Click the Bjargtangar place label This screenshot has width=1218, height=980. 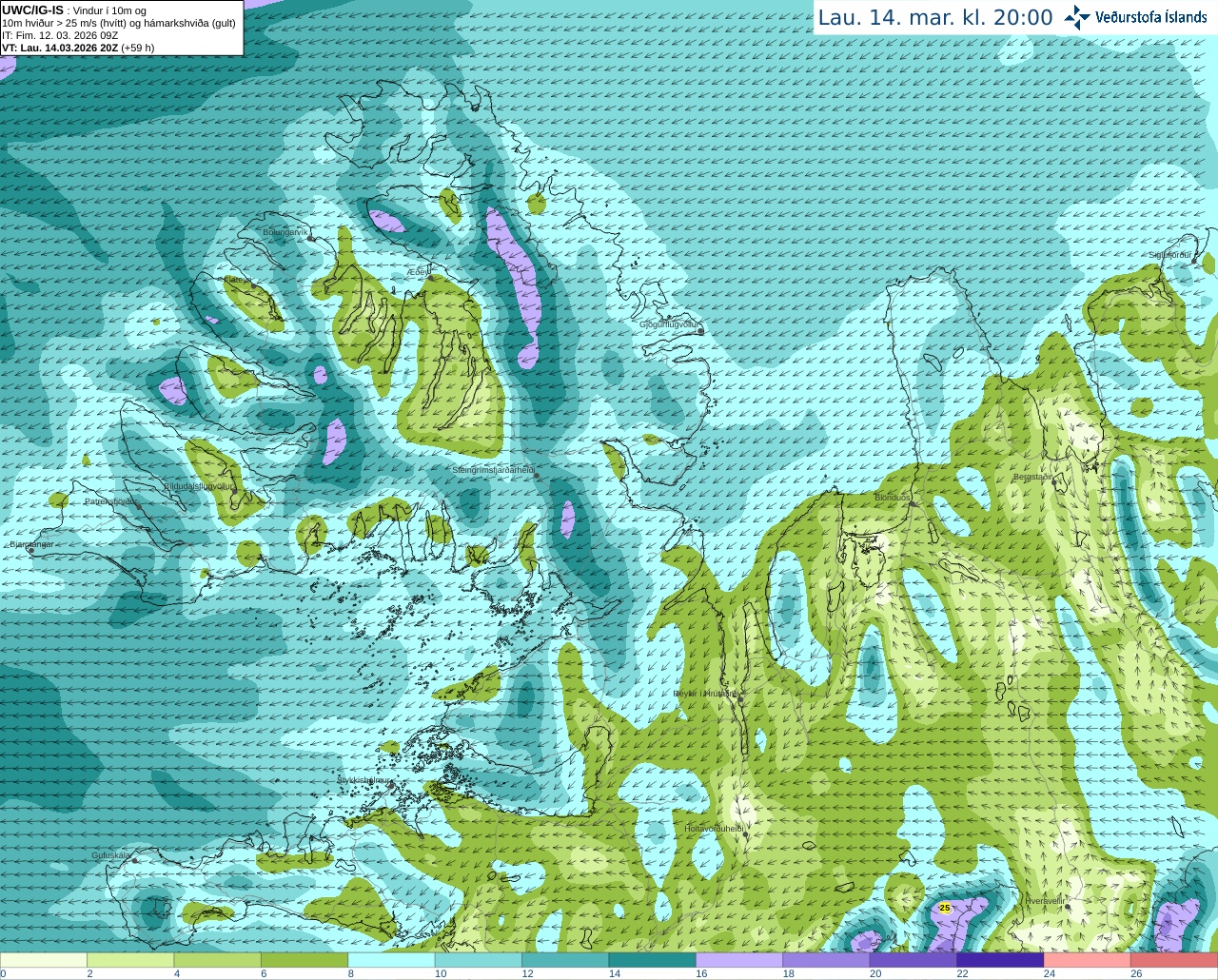31,544
